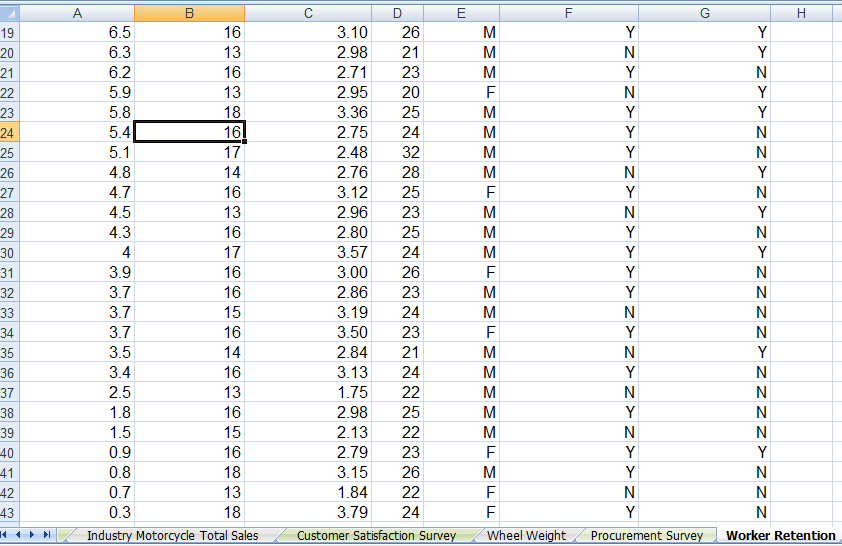842x546 pixels.
Task: Go to next sheet tab navigation arrow
Action: tap(32, 535)
